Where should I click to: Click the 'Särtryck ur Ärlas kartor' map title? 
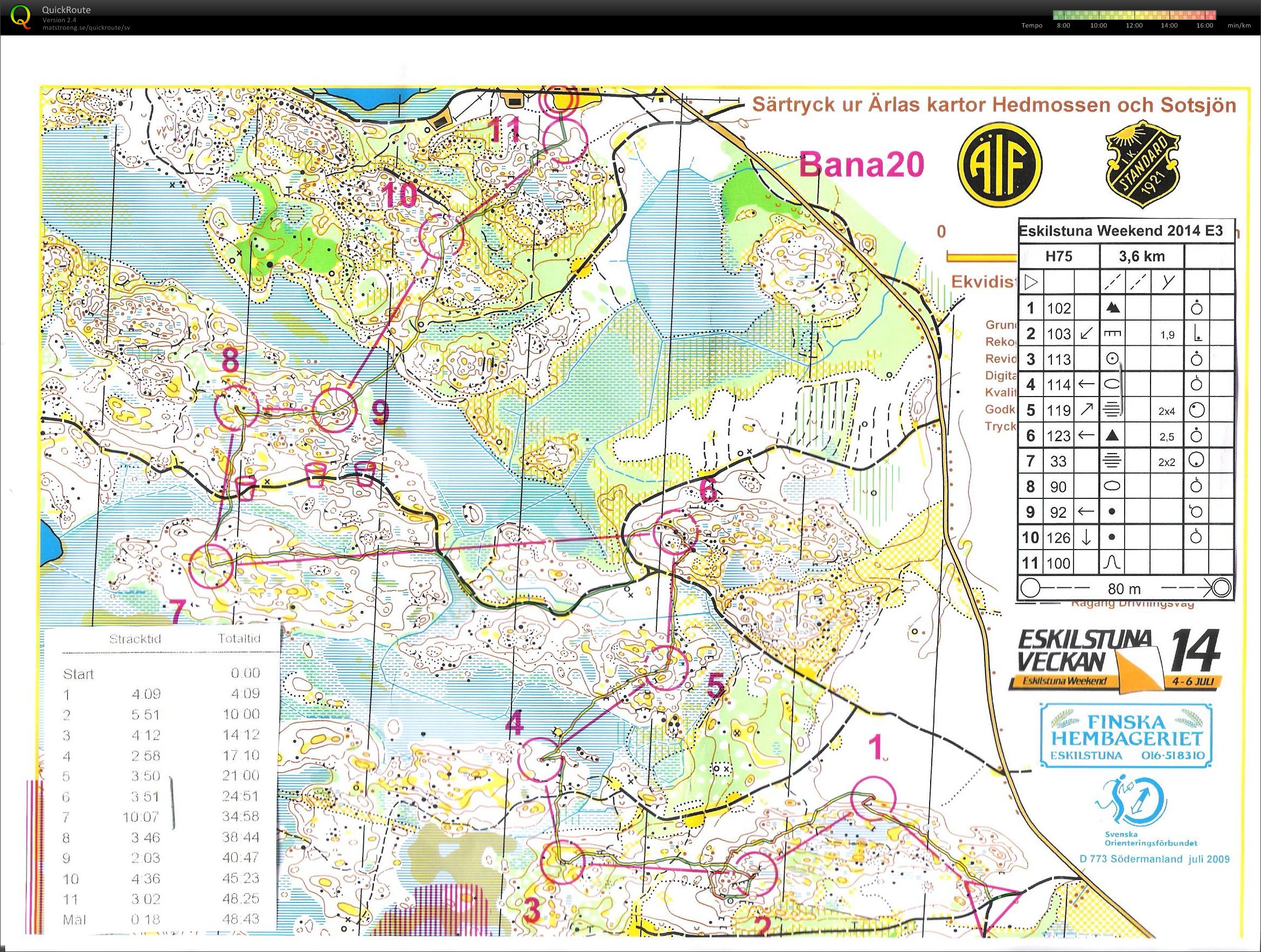994,105
